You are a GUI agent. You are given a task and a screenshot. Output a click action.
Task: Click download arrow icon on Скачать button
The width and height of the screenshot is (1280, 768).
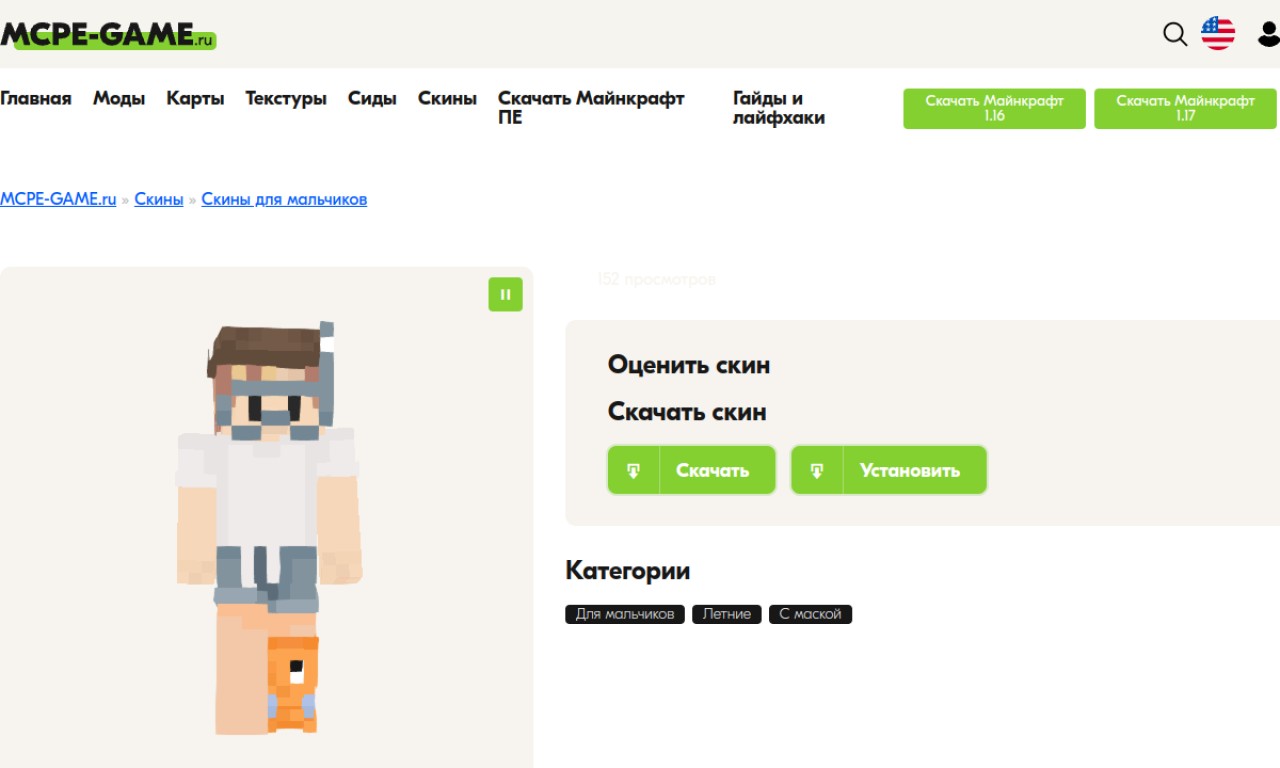[634, 470]
